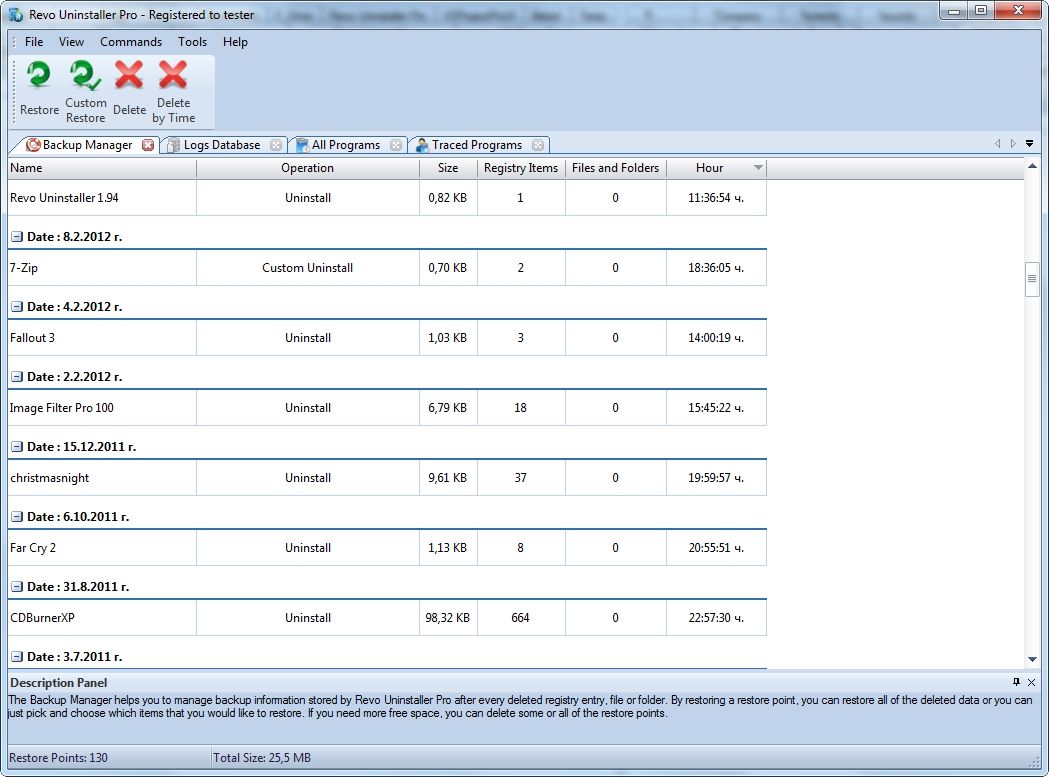Collapse the Date 2.2.2012 group
This screenshot has height=777, width=1049.
pyautogui.click(x=17, y=377)
